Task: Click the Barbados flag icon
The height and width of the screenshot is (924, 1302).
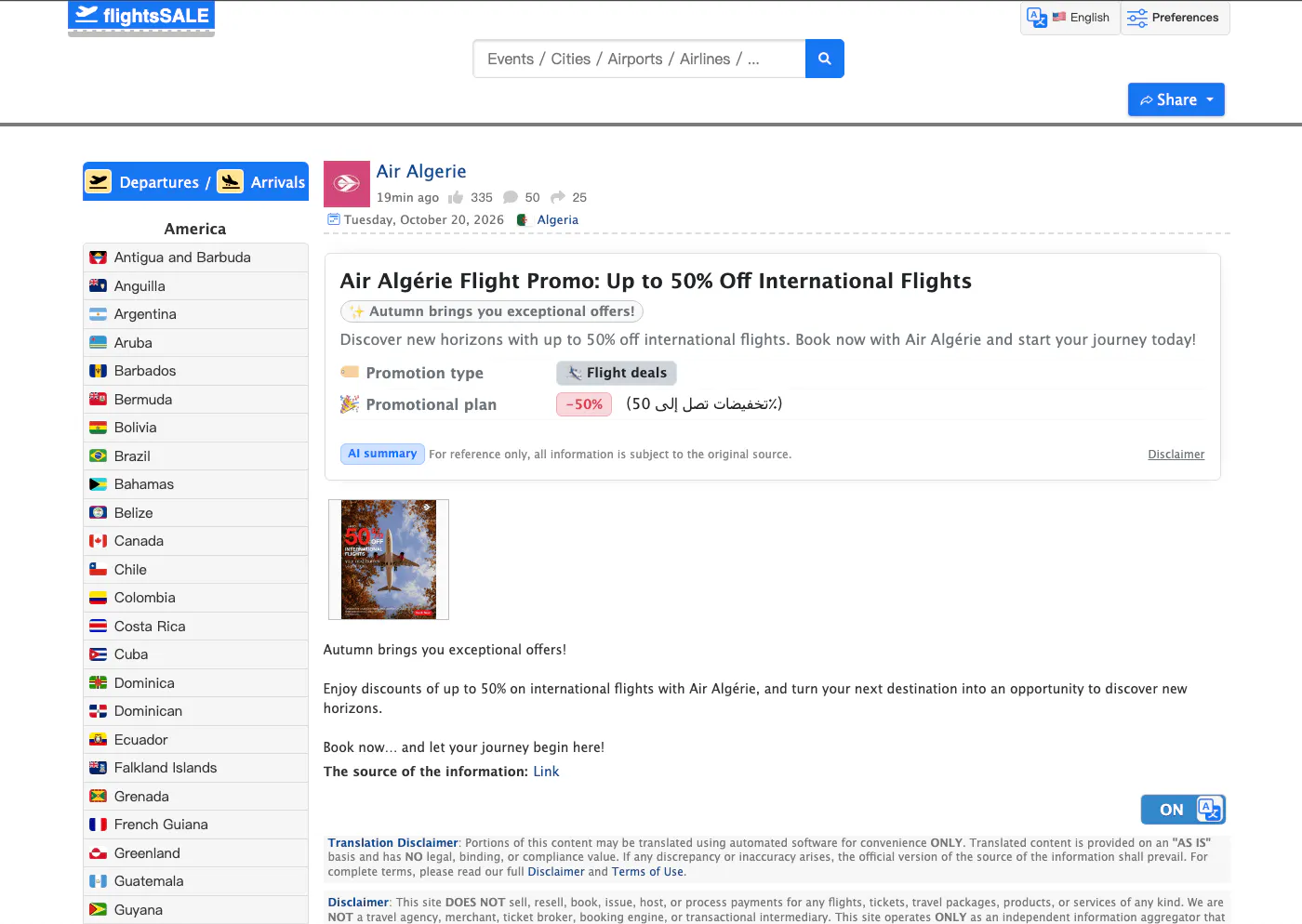Action: 98,371
